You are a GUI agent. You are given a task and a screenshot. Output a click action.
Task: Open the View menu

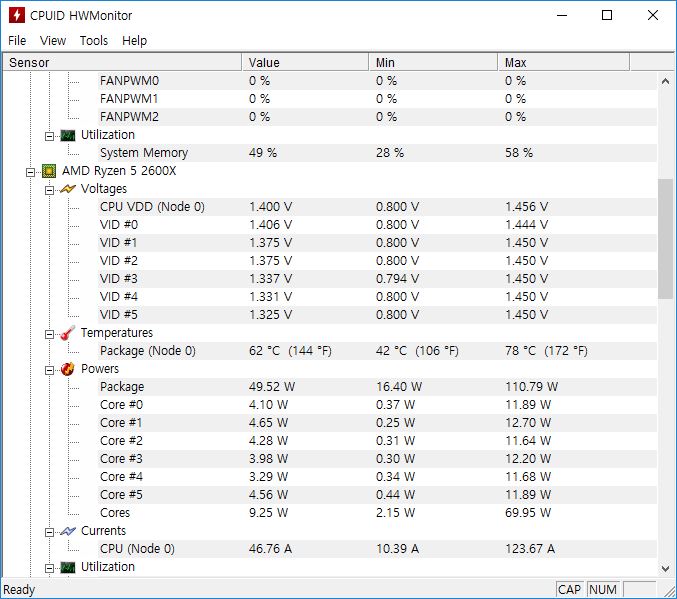(x=53, y=41)
